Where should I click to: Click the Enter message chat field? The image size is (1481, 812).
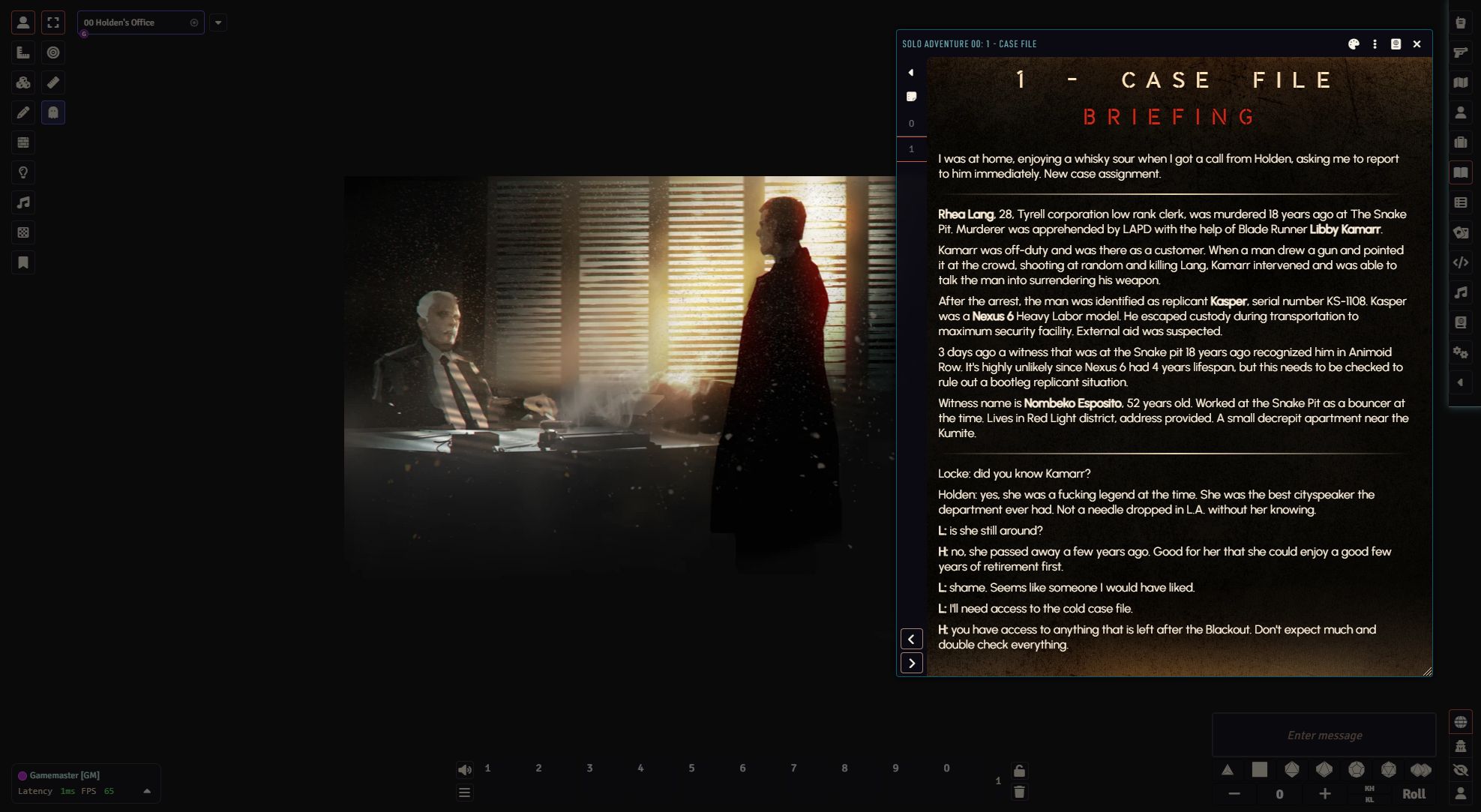click(x=1324, y=736)
